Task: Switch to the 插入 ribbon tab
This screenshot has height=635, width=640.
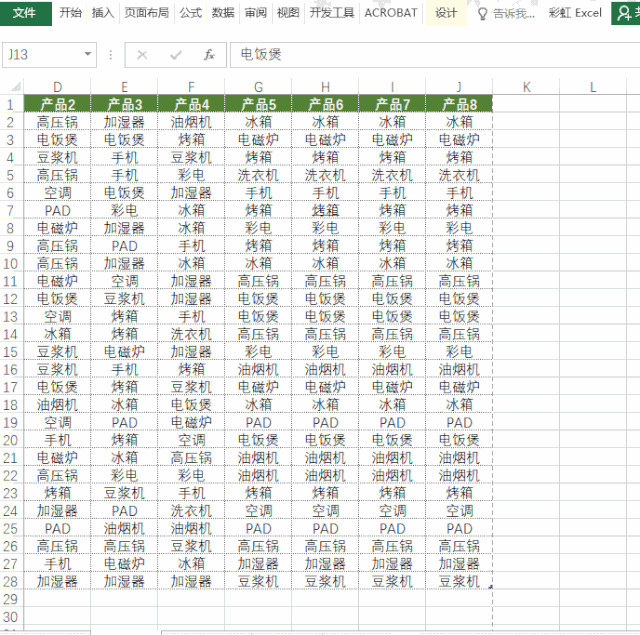Action: (x=103, y=13)
